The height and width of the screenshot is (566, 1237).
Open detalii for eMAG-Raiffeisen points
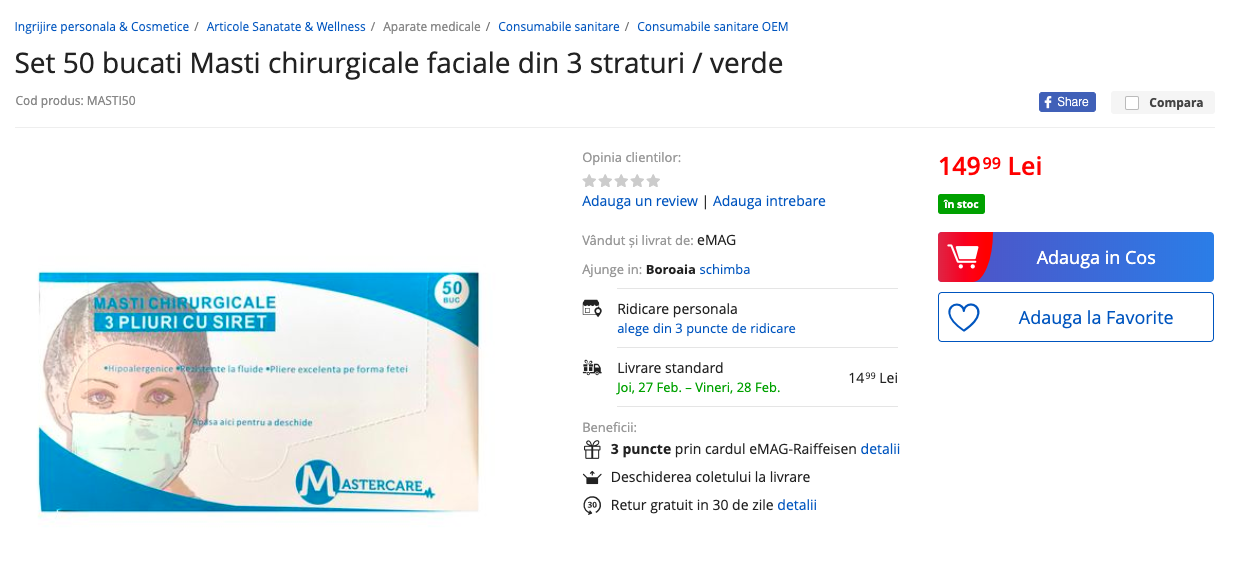tap(880, 449)
